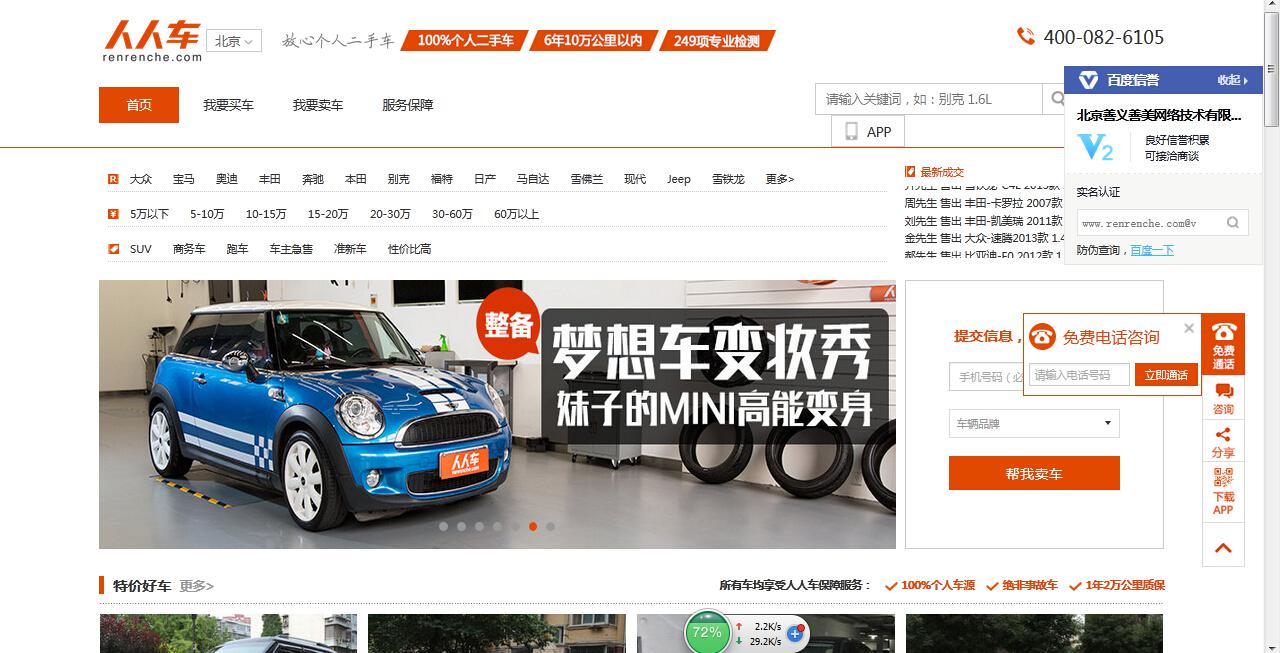Image resolution: width=1280 pixels, height=653 pixels.
Task: Click the blue plus icon on speed widget
Action: (x=796, y=633)
